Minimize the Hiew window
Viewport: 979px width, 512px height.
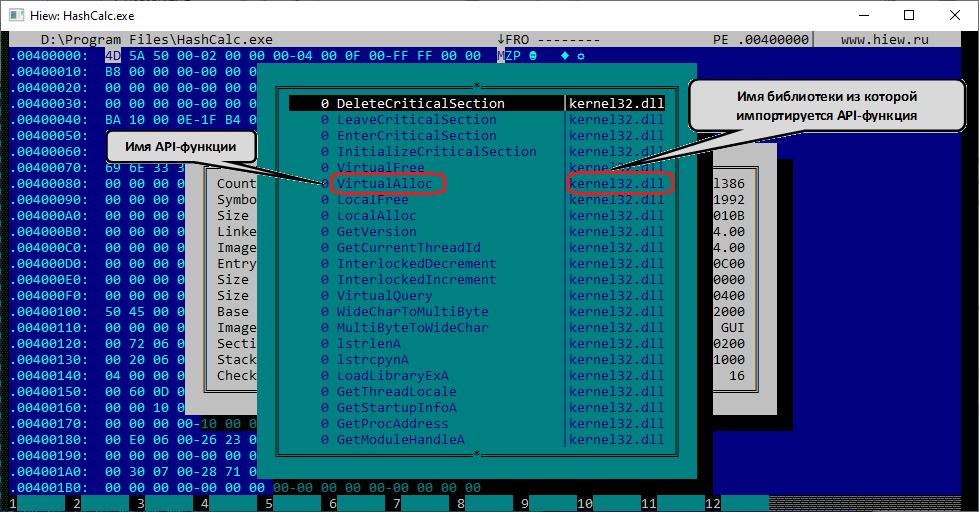coord(864,15)
